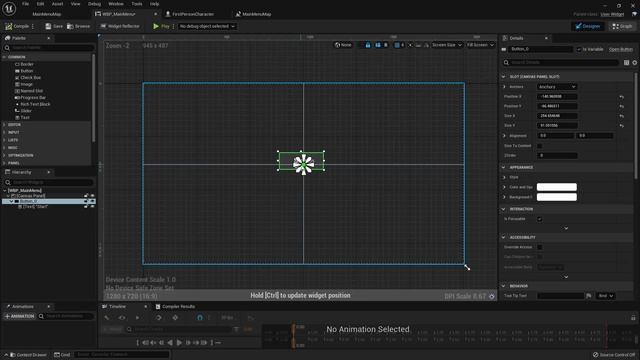The width and height of the screenshot is (640, 360).
Task: Click timeline play forward control
Action: (179, 343)
